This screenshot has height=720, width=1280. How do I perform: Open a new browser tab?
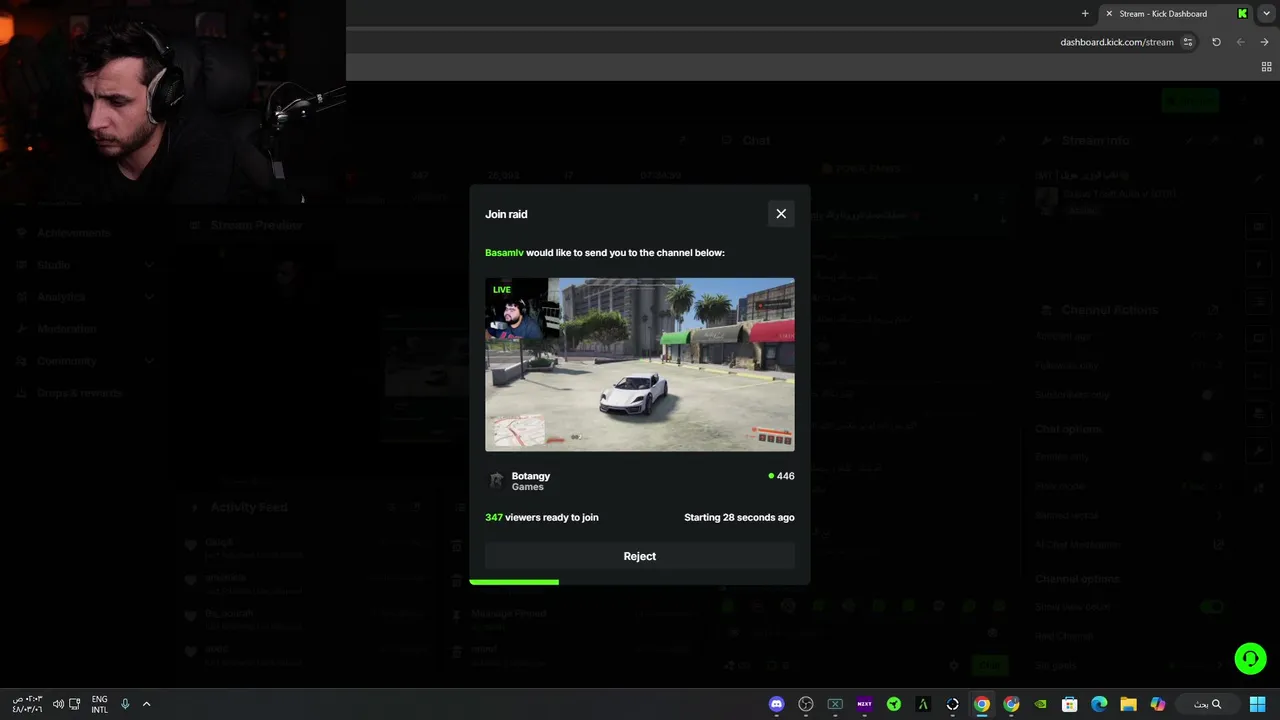[x=1085, y=13]
